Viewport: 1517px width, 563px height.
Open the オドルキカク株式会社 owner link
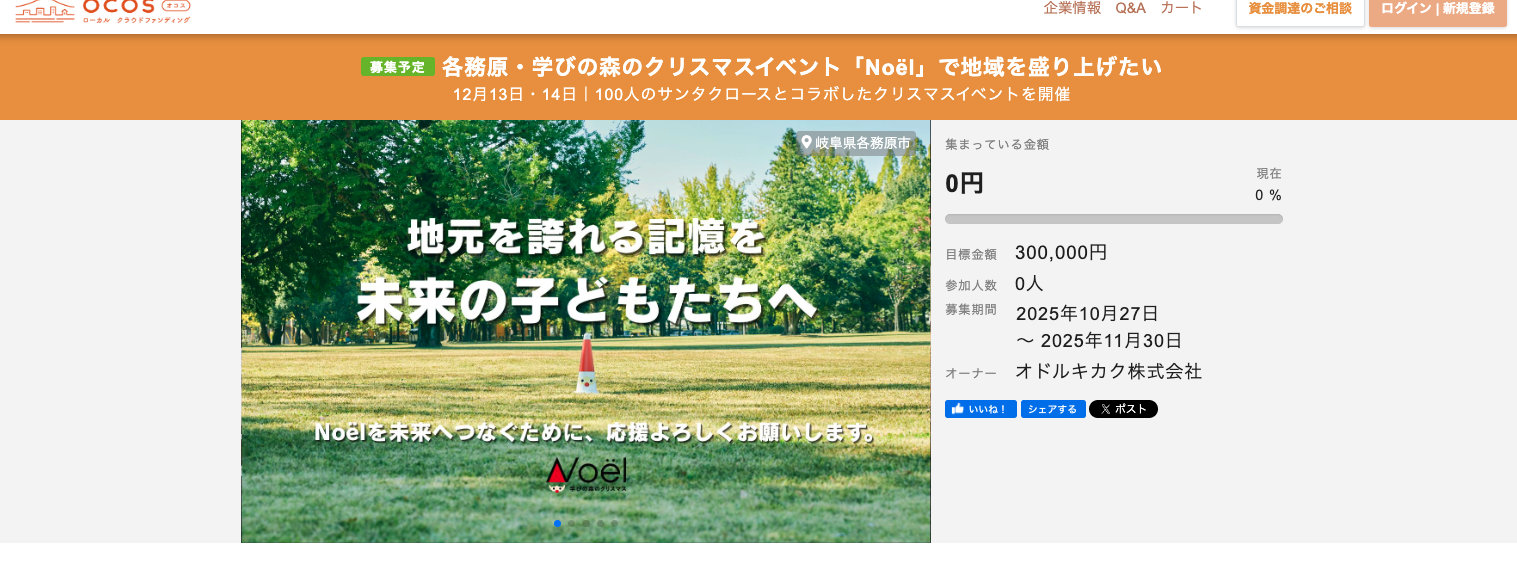point(1108,371)
